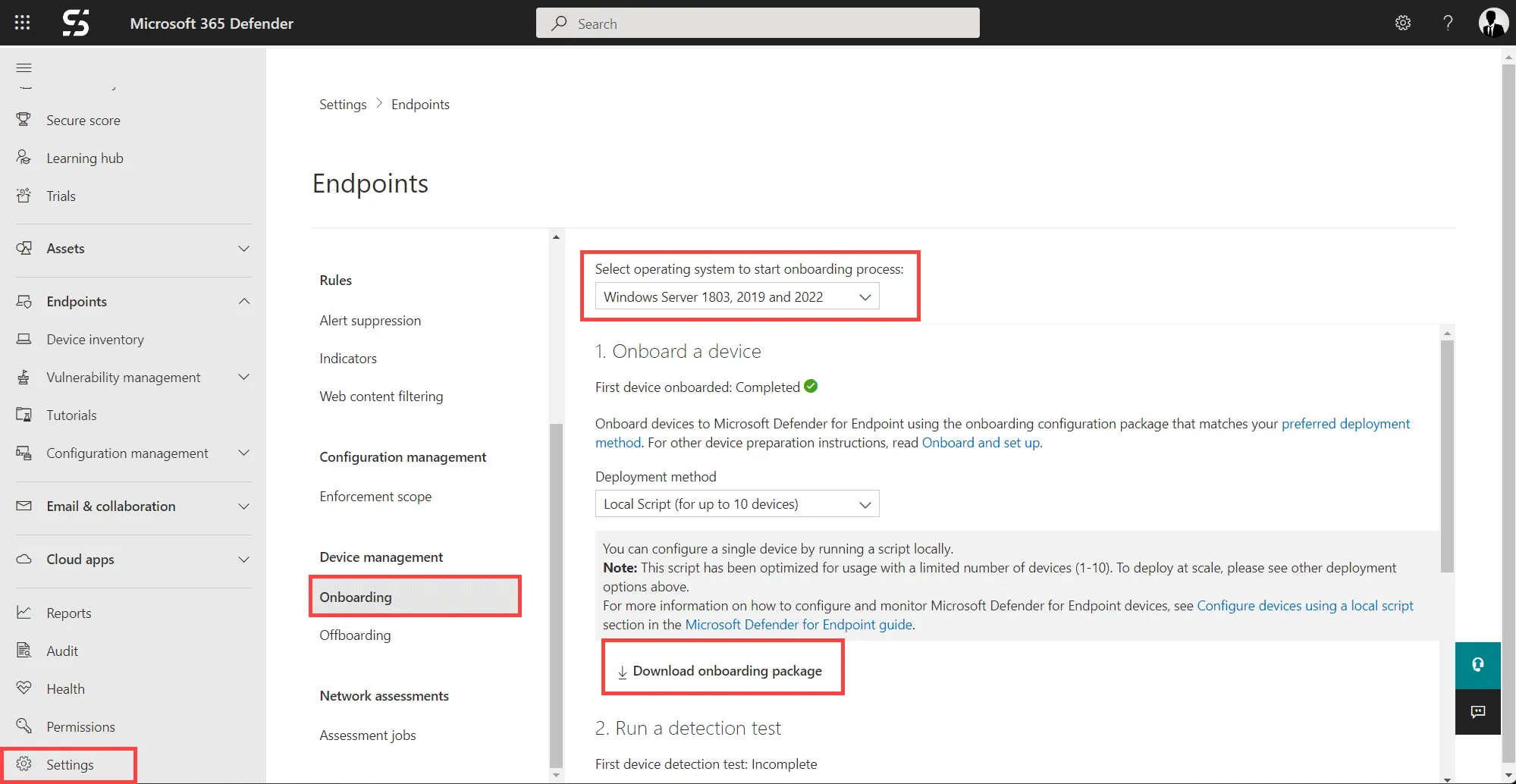Open the help question mark icon
Screen dimensions: 1516x784
pyautogui.click(x=1448, y=23)
